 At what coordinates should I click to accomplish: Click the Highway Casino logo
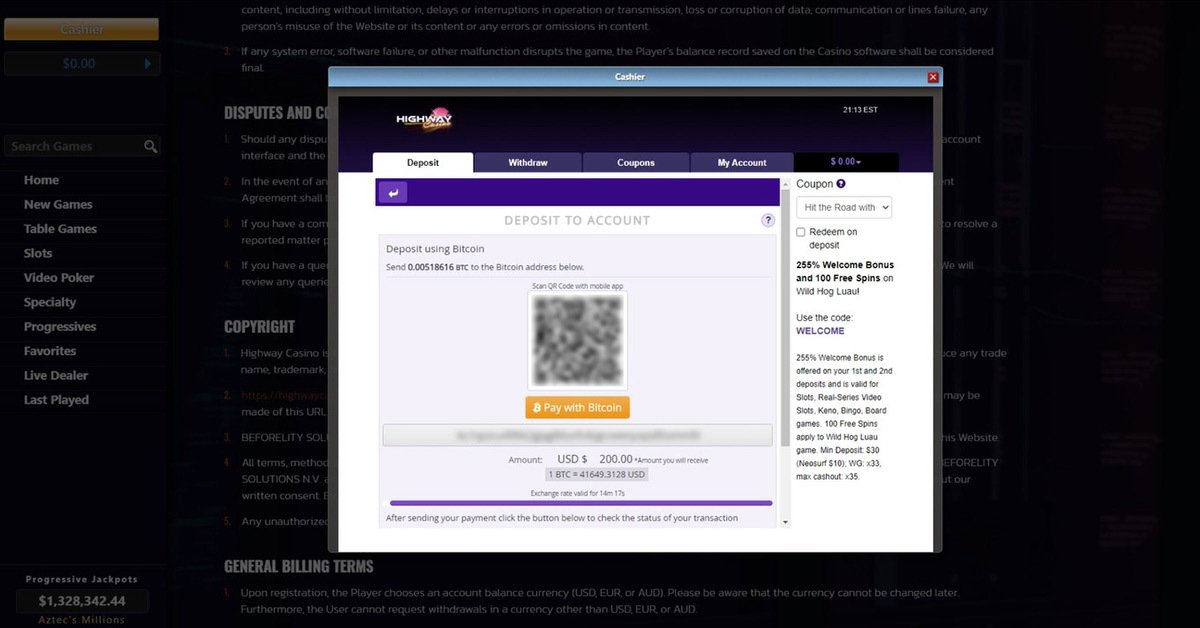(423, 120)
